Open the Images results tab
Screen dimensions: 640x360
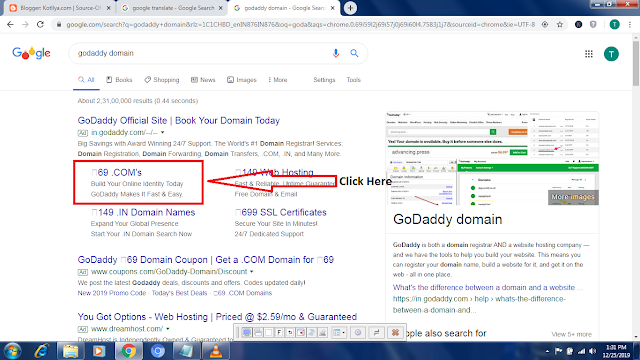point(242,80)
